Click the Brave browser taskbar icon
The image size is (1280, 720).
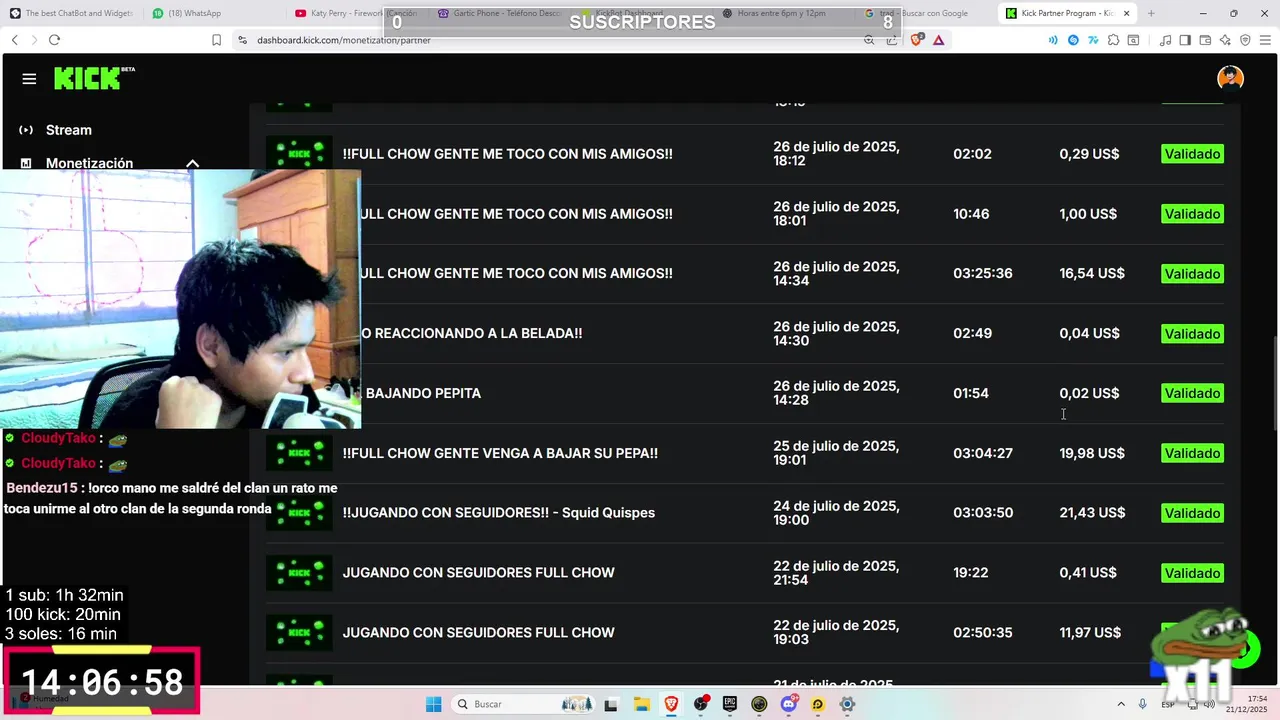[670, 704]
